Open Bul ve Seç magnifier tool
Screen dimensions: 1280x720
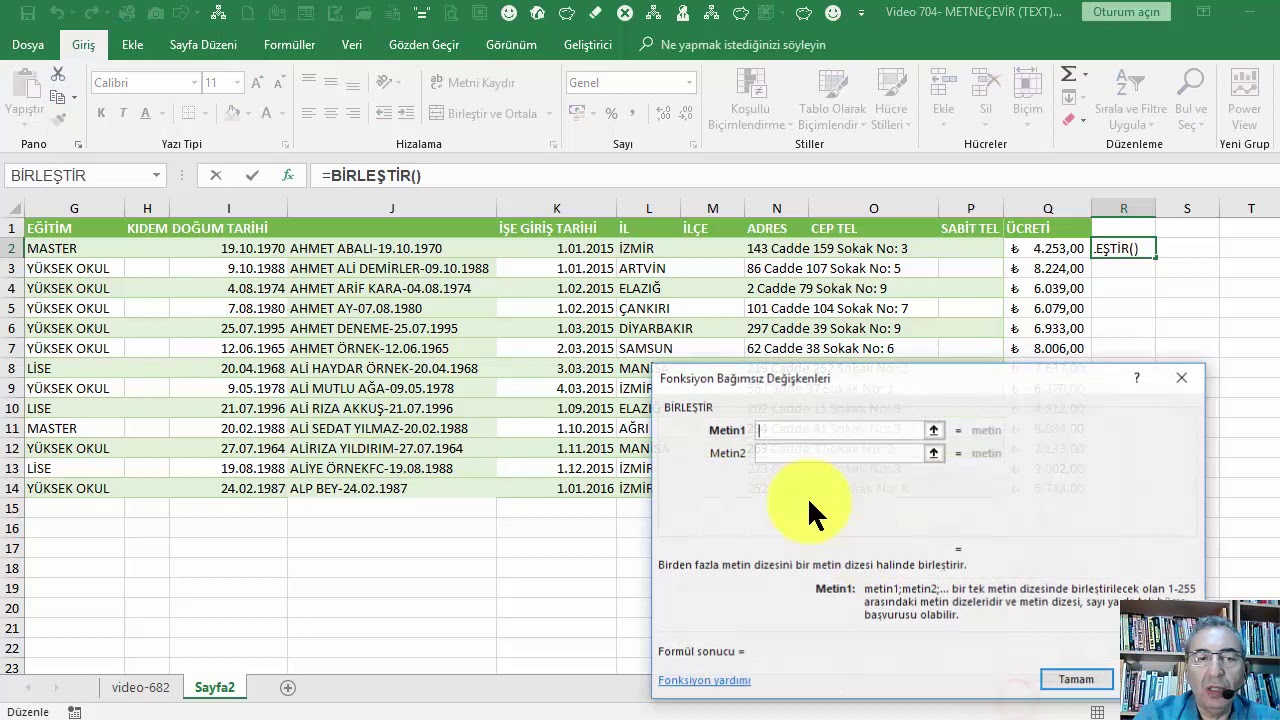1190,100
